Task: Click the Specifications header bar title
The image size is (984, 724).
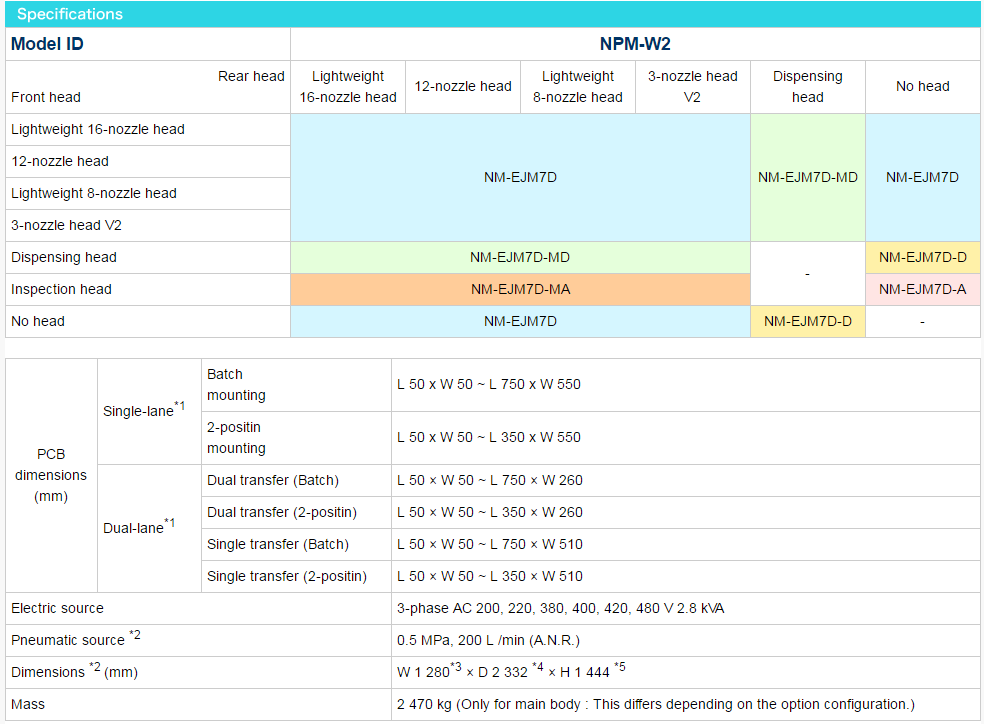Action: (70, 14)
